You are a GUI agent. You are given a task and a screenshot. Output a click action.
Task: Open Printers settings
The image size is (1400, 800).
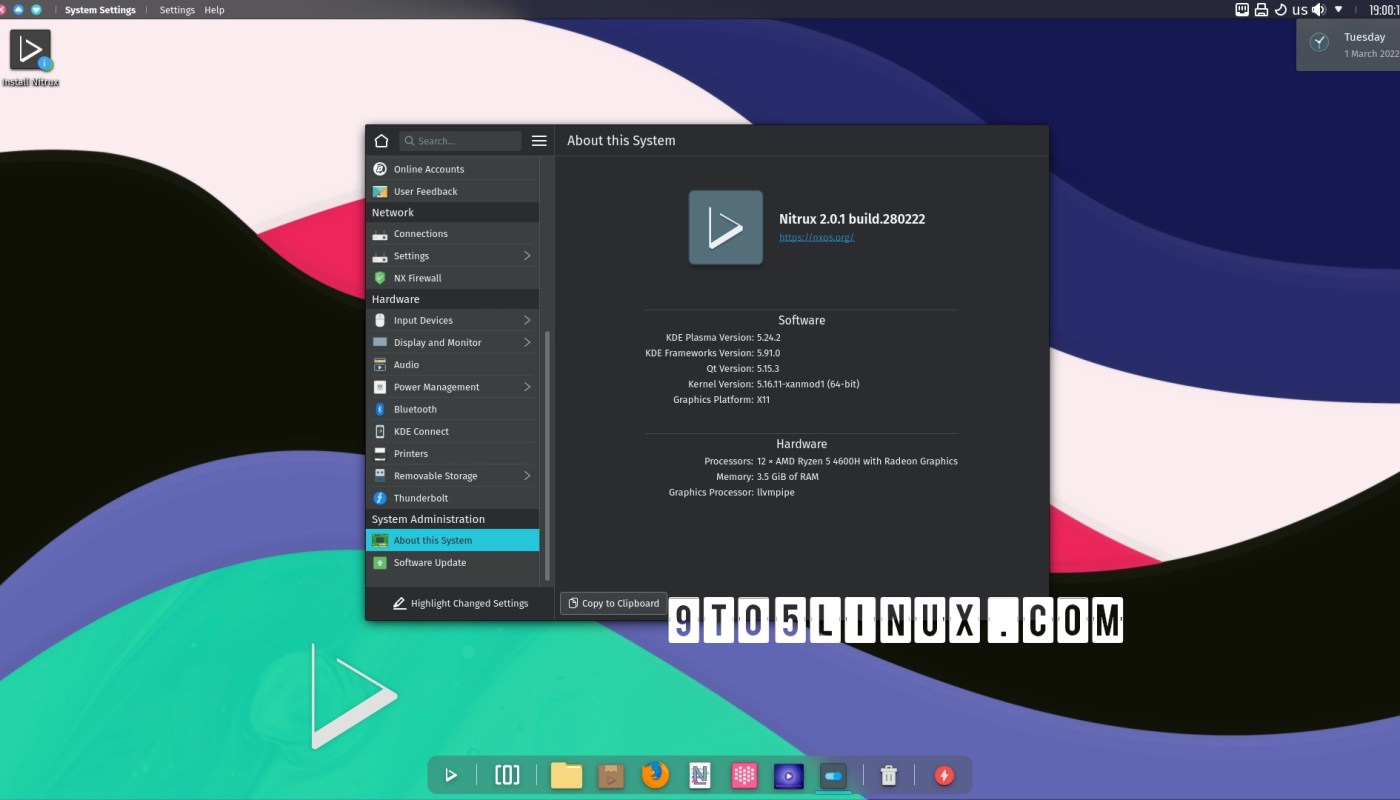(453, 453)
